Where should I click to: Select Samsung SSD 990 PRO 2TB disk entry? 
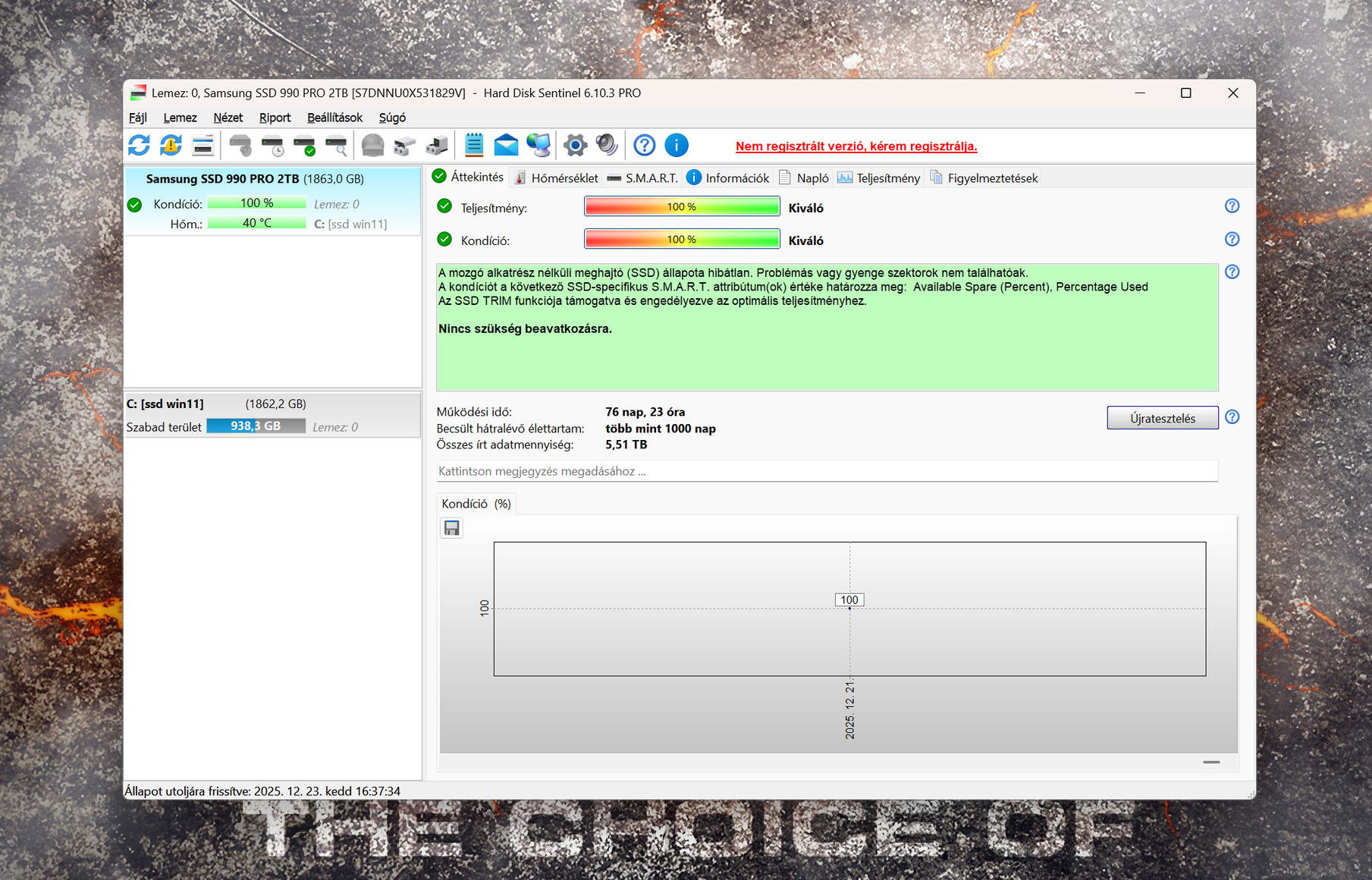click(272, 201)
